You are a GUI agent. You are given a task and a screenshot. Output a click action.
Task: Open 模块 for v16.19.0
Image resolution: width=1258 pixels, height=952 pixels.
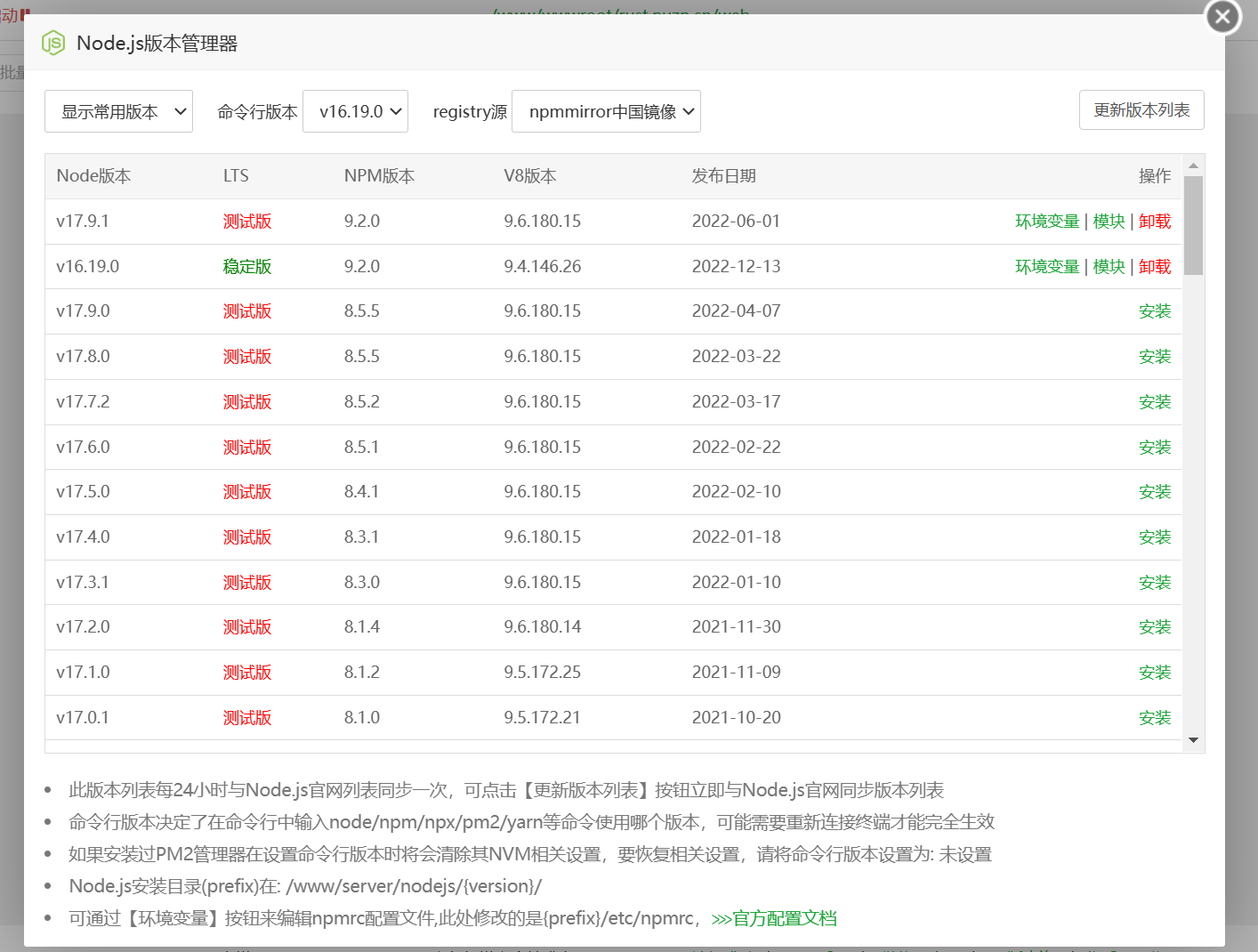click(1109, 267)
